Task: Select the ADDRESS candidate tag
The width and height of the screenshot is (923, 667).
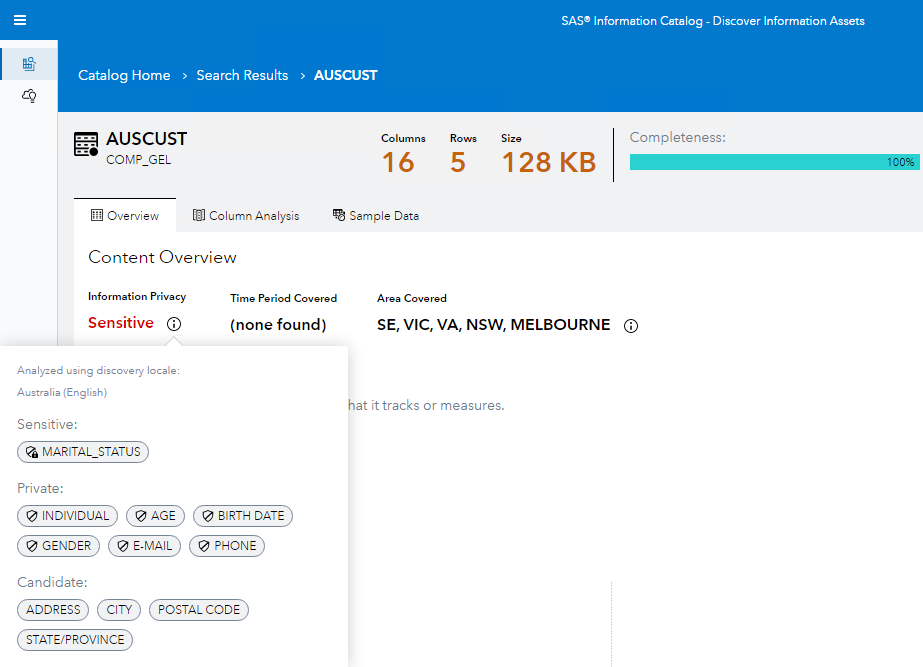Action: (x=53, y=609)
